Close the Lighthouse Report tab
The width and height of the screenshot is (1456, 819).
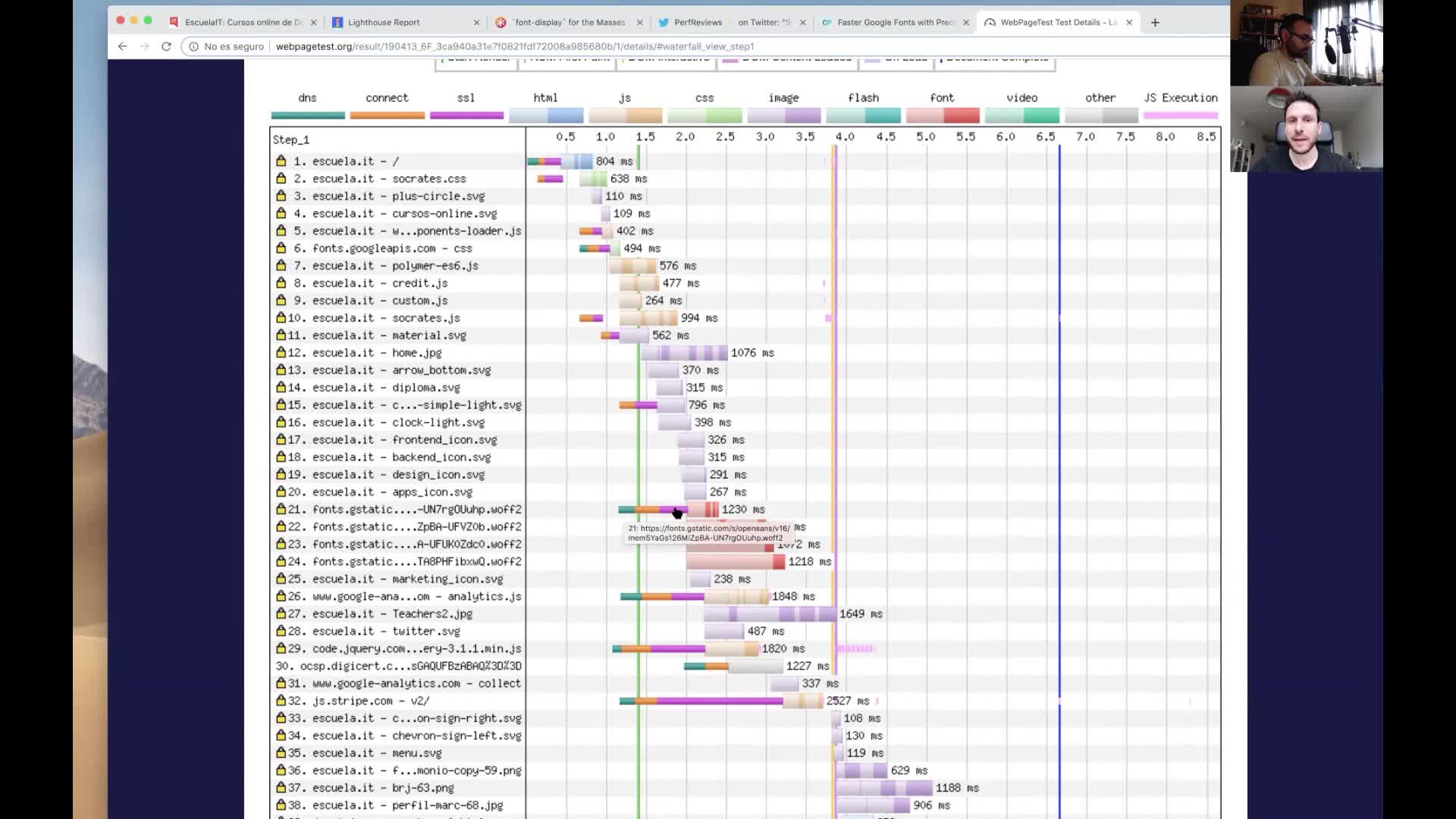click(477, 23)
